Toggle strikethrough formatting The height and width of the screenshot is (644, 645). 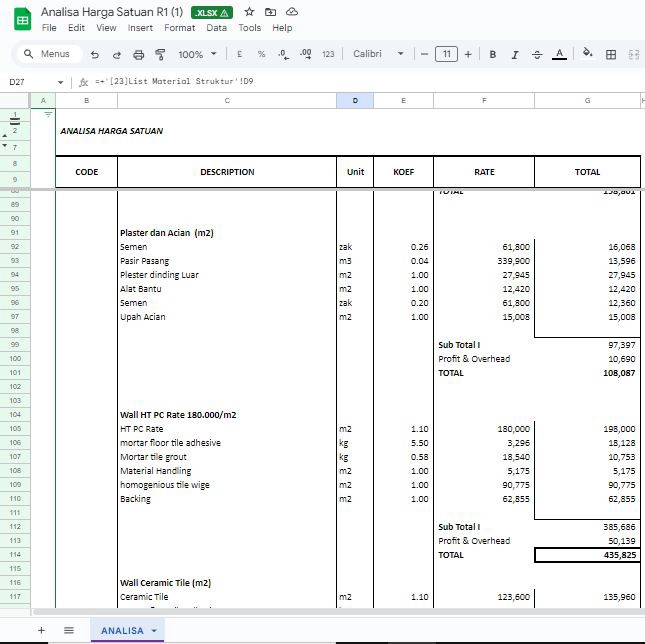537,54
